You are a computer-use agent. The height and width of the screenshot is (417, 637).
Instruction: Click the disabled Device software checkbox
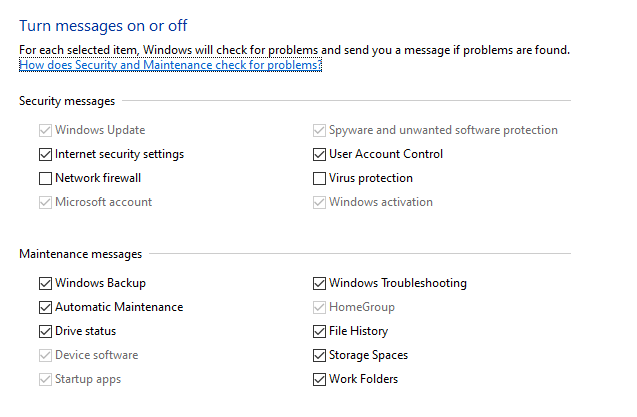46,355
